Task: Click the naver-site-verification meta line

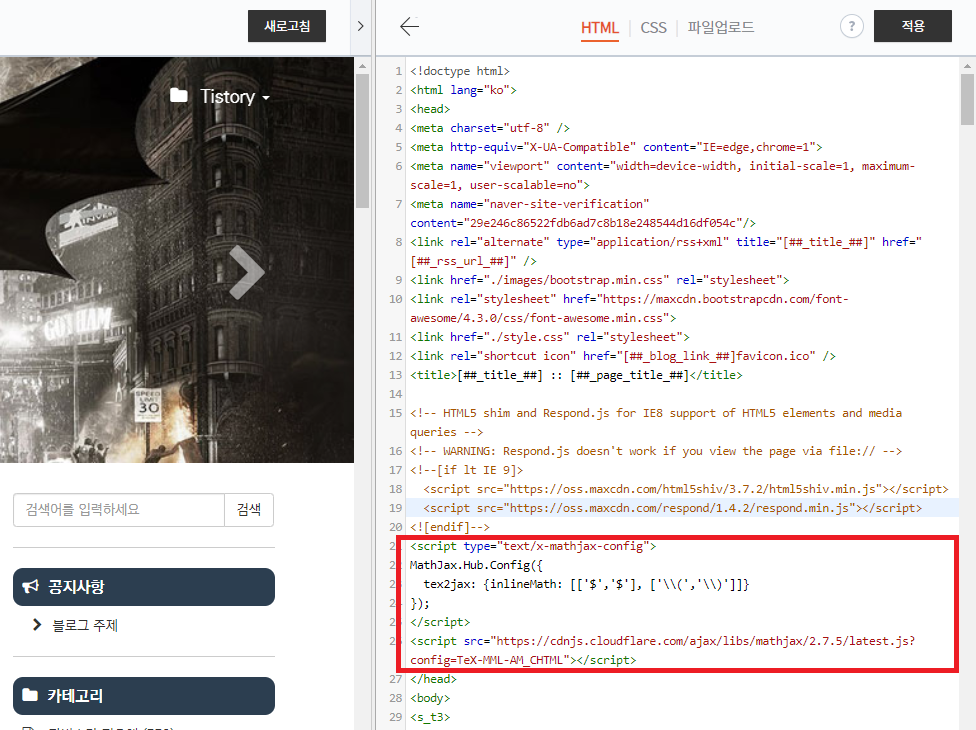Action: pyautogui.click(x=583, y=213)
